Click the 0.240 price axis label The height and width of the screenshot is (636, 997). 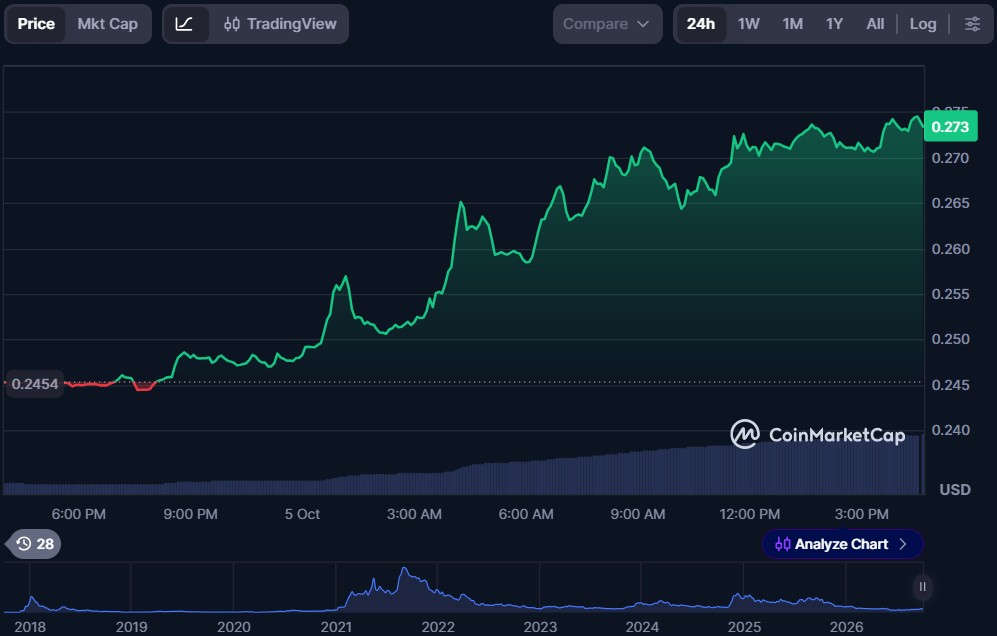[x=951, y=430]
